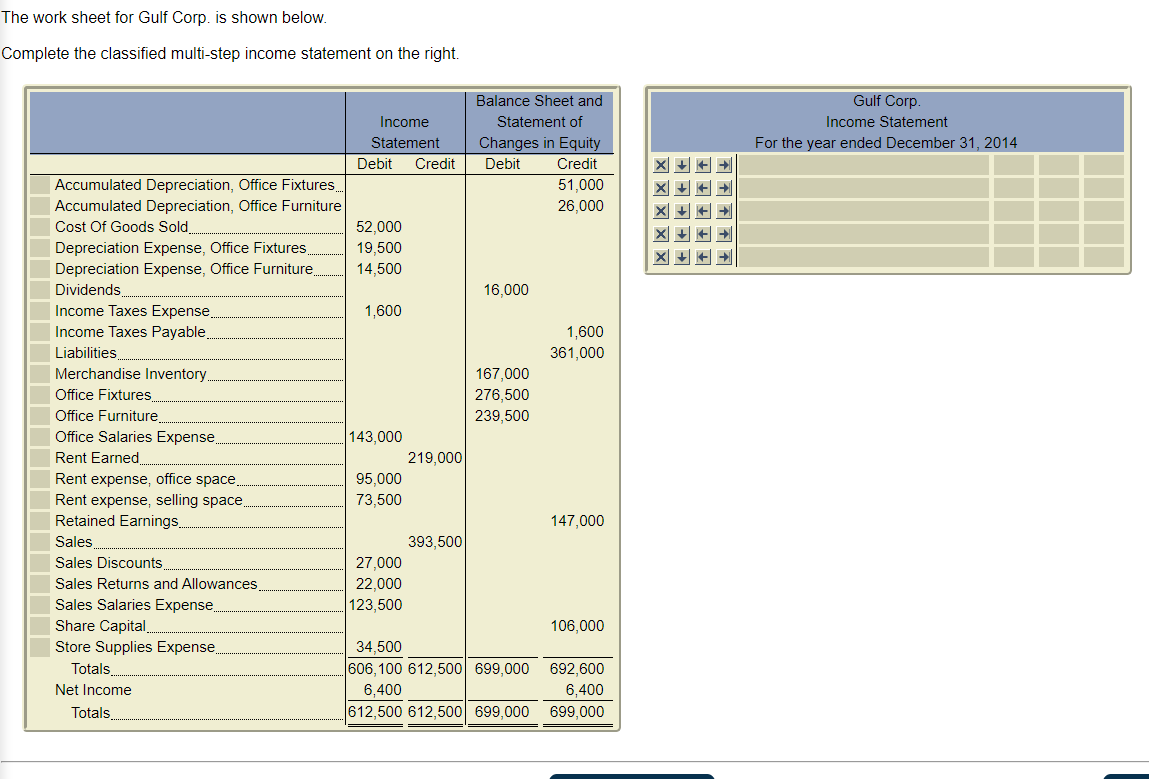Screen dimensions: 1149x779
Task: Click the first amount cell of the third row
Action: pos(1014,210)
